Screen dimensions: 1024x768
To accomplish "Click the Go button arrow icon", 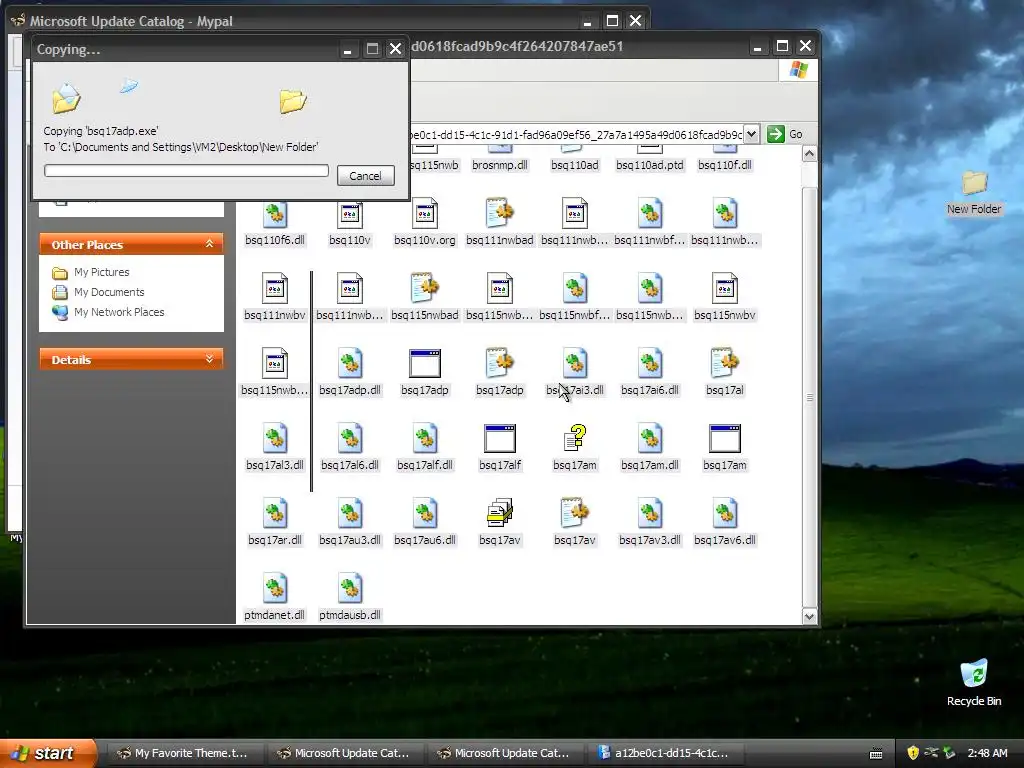I will click(775, 134).
